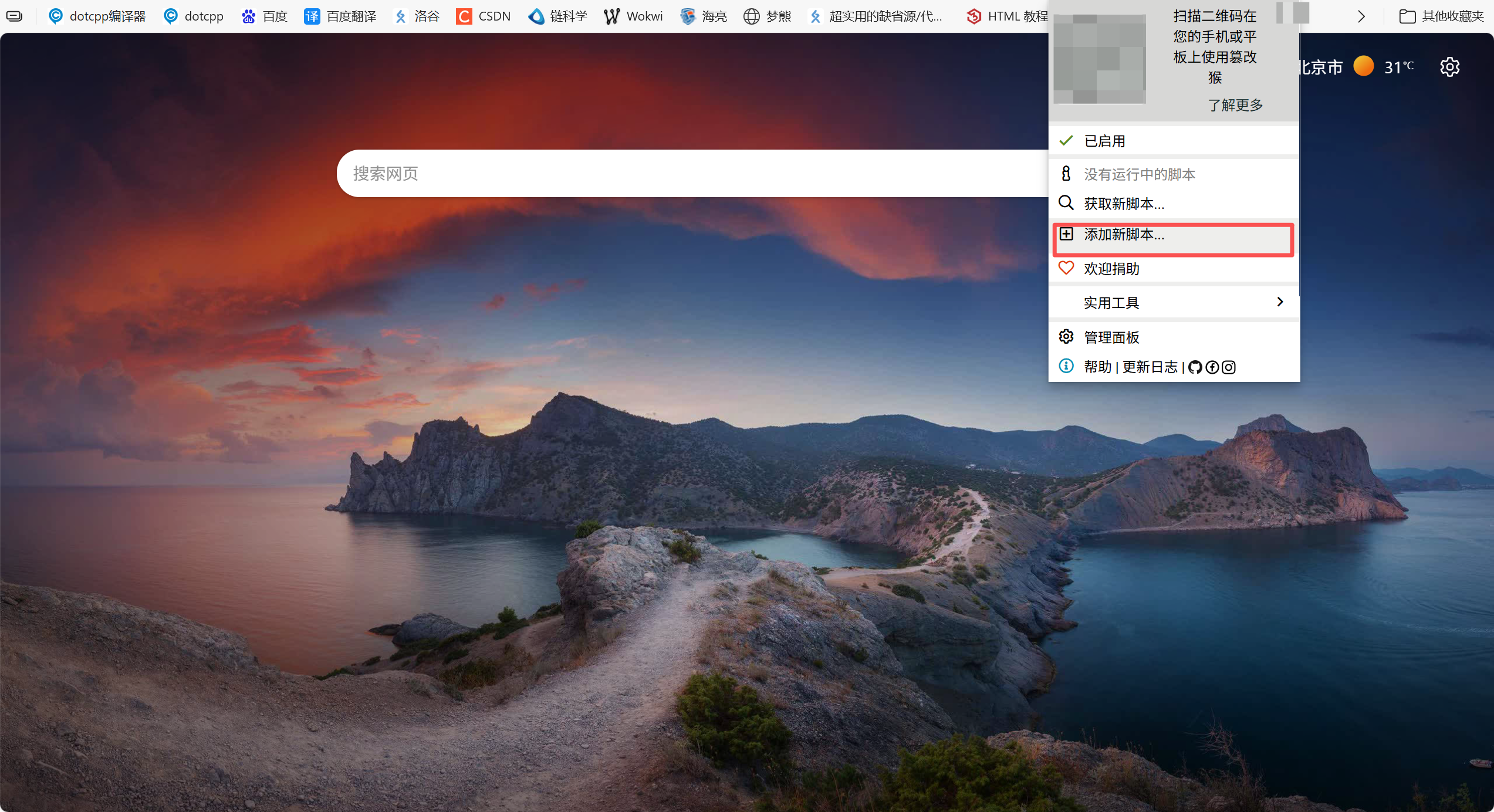The width and height of the screenshot is (1494, 812).
Task: Click the 欢迎捐助 donate entry
Action: (x=1111, y=269)
